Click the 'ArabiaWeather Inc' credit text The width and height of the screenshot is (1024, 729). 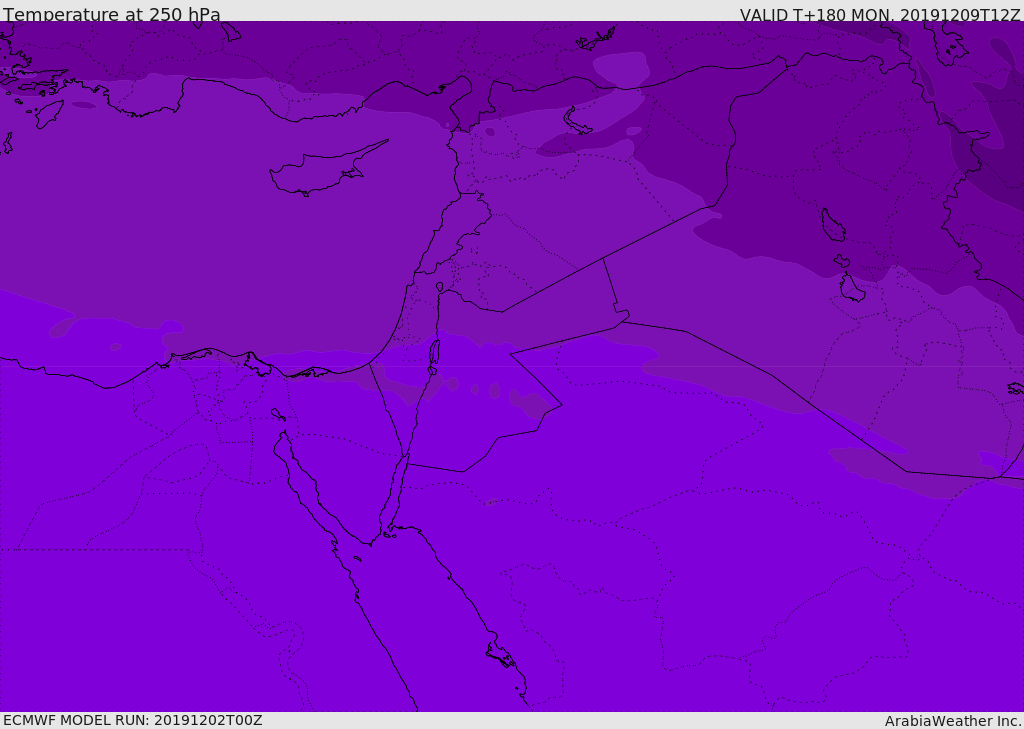pos(952,721)
